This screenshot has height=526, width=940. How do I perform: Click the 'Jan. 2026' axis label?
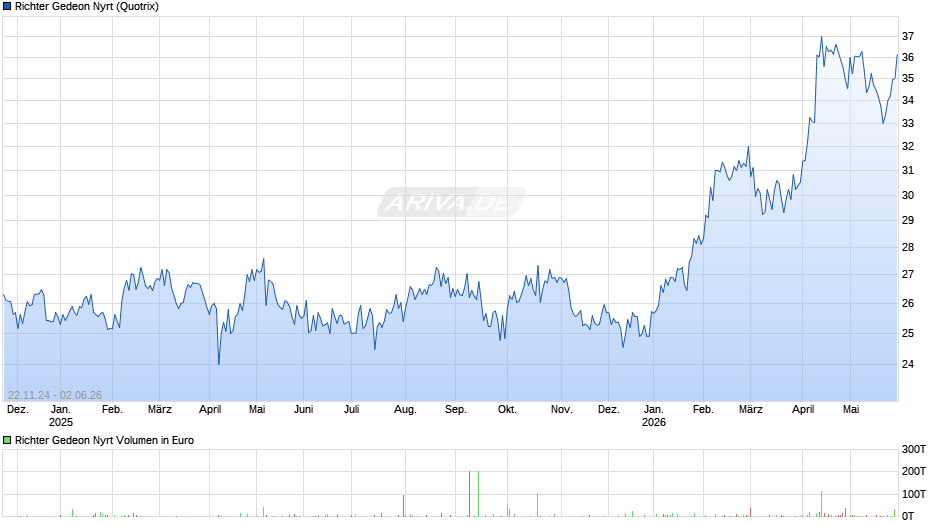653,416
